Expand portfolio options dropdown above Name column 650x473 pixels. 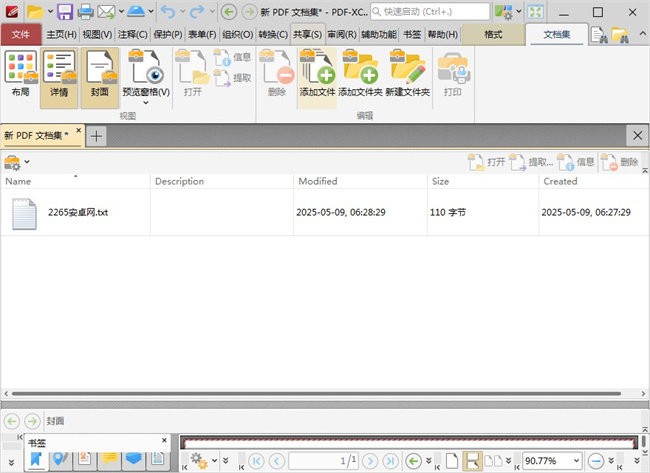tap(27, 162)
